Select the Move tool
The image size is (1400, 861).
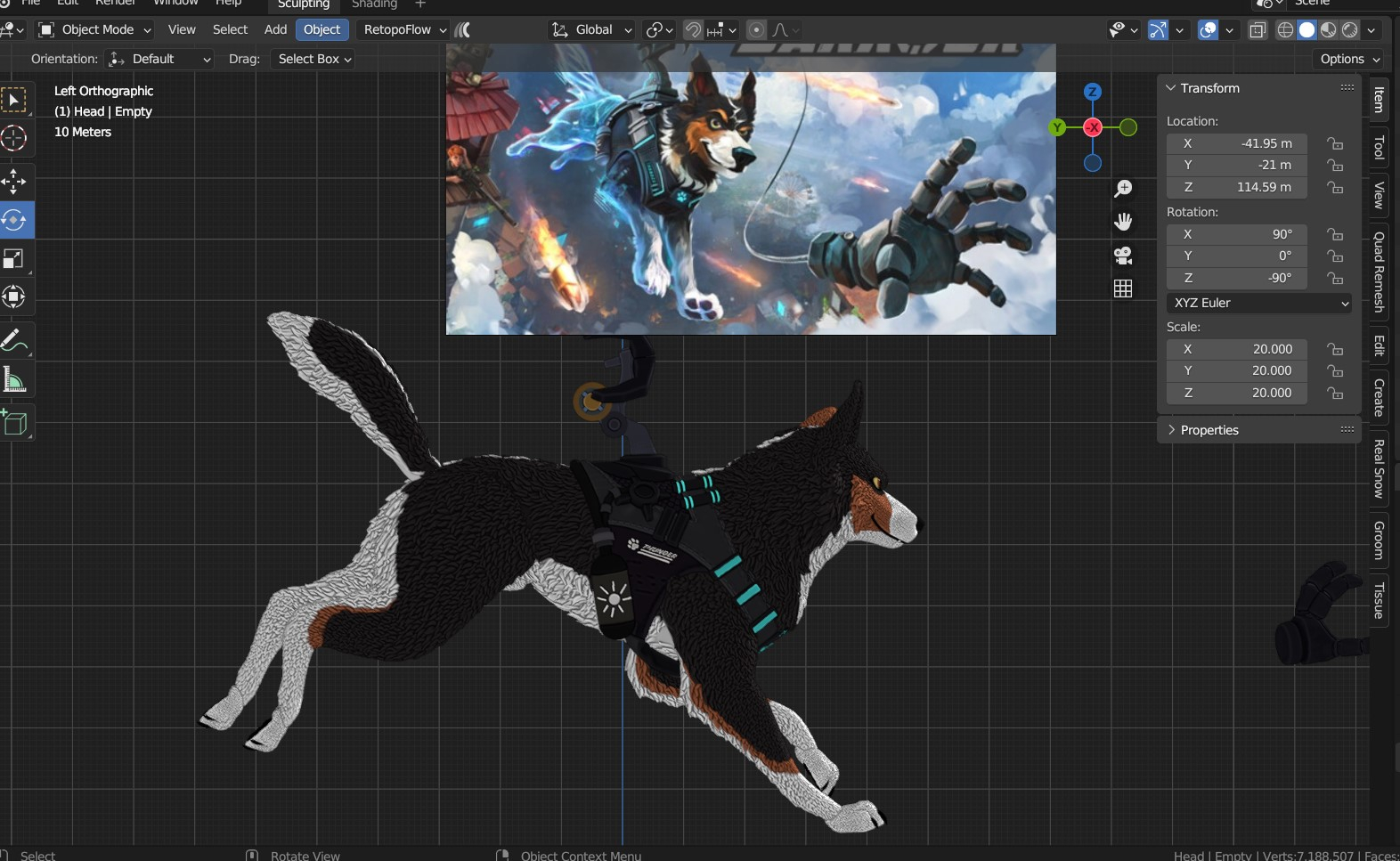coord(14,182)
